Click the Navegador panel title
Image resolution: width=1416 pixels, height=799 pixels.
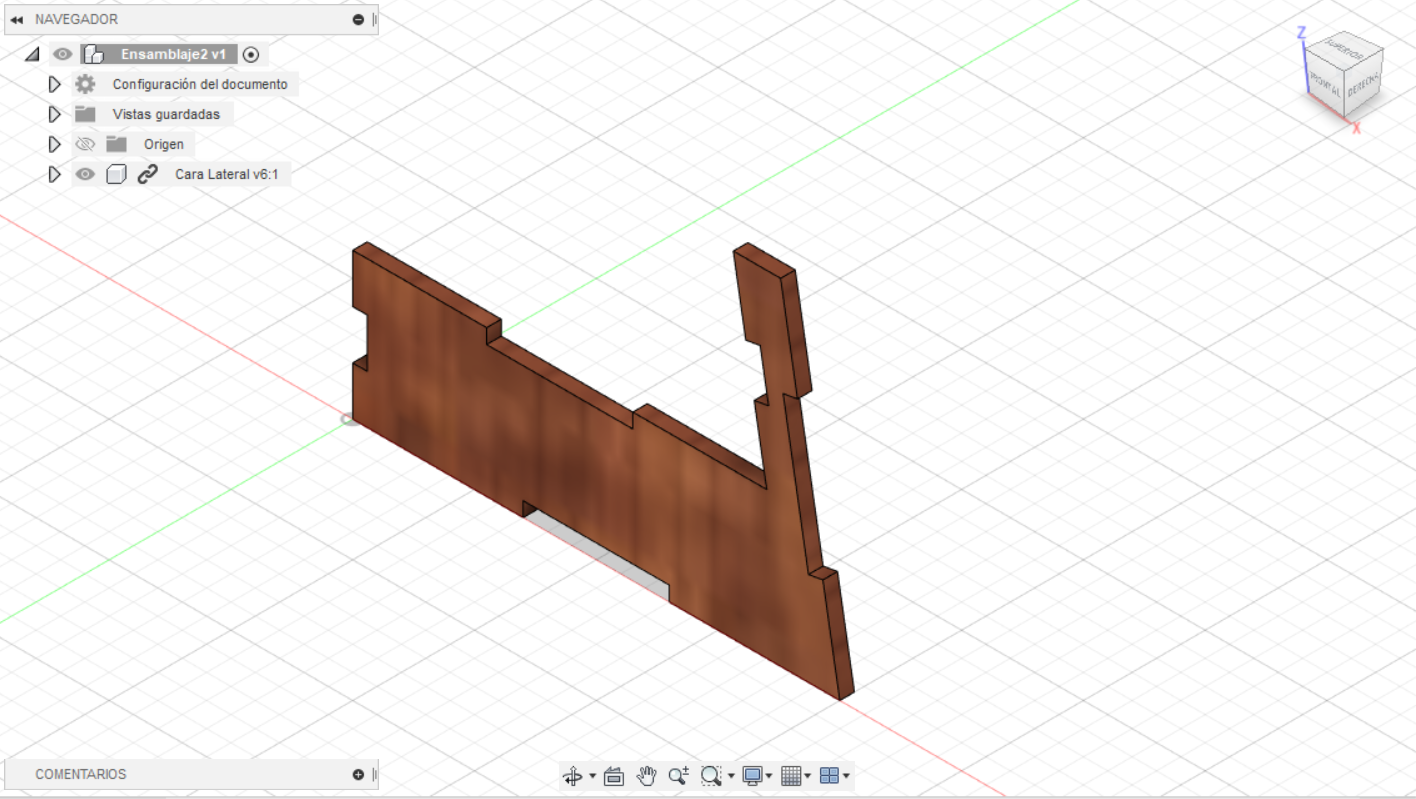pos(76,19)
